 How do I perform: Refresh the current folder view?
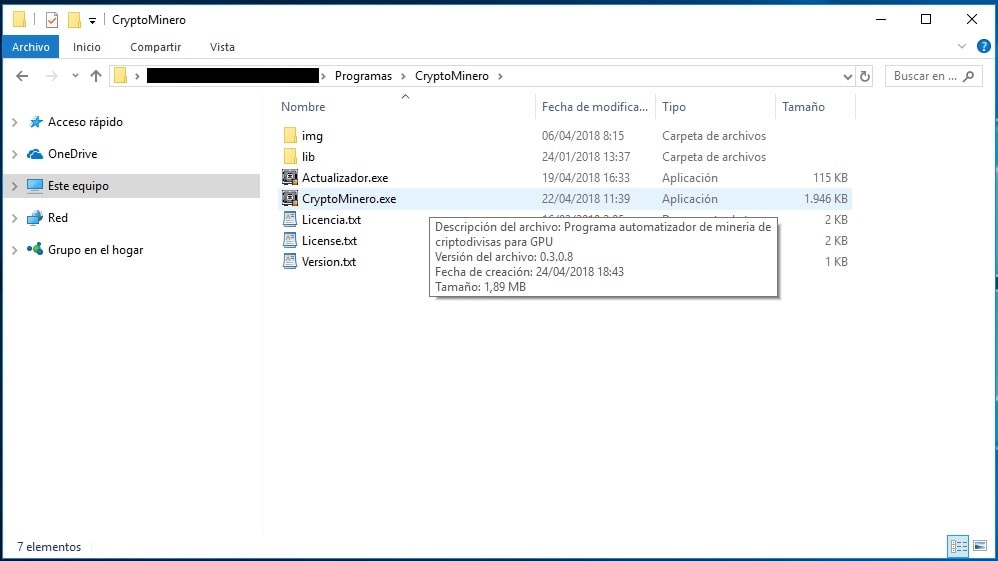point(864,76)
